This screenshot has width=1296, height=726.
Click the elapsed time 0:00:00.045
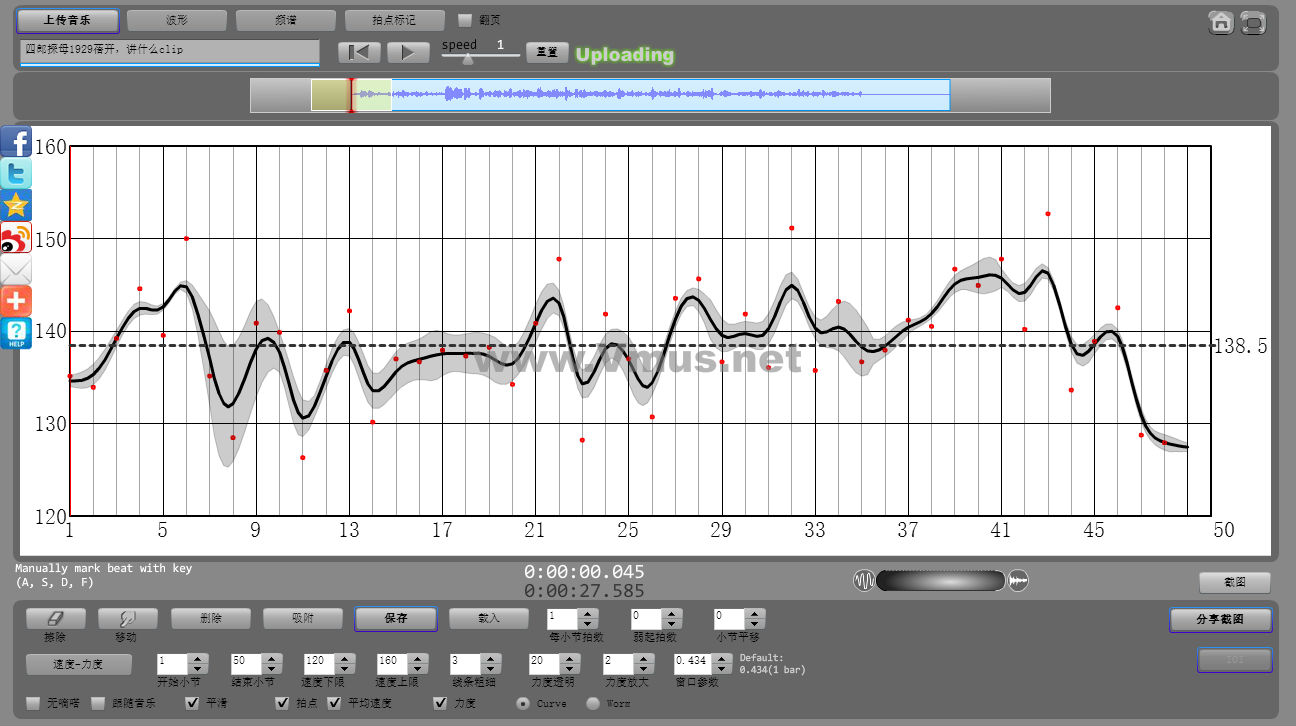(x=584, y=572)
